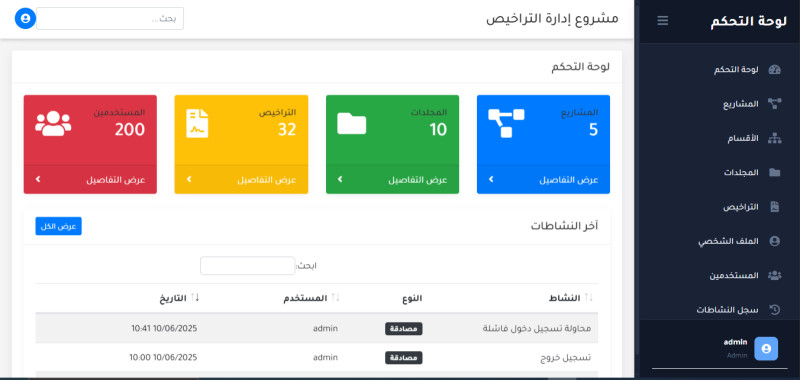Sort by النشاط column arrows
Viewport: 800px width, 380px height.
[589, 297]
